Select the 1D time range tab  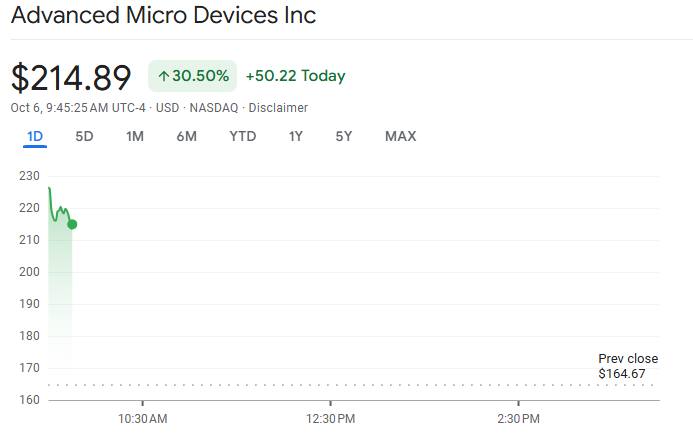point(35,136)
